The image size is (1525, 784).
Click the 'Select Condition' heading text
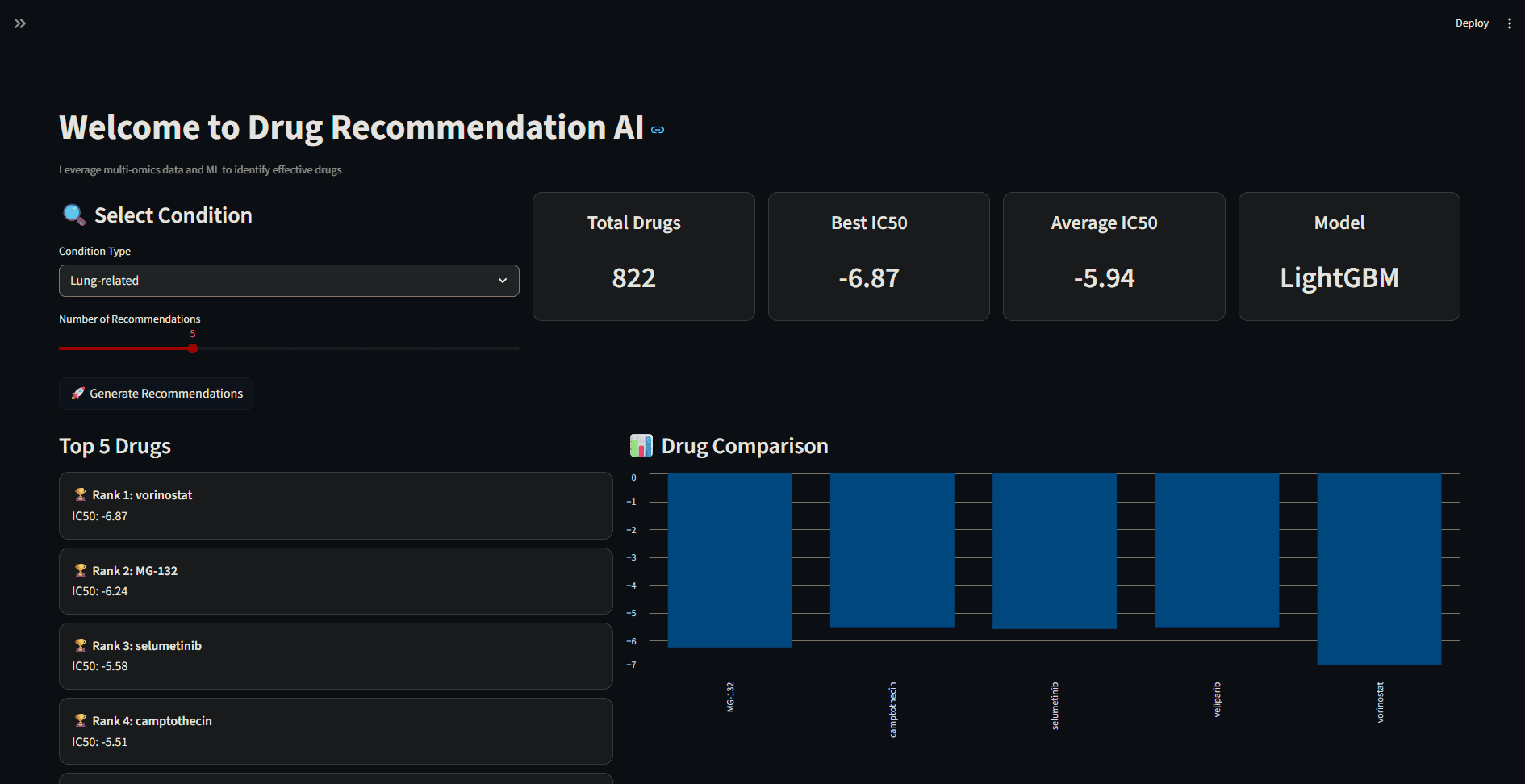click(x=173, y=215)
